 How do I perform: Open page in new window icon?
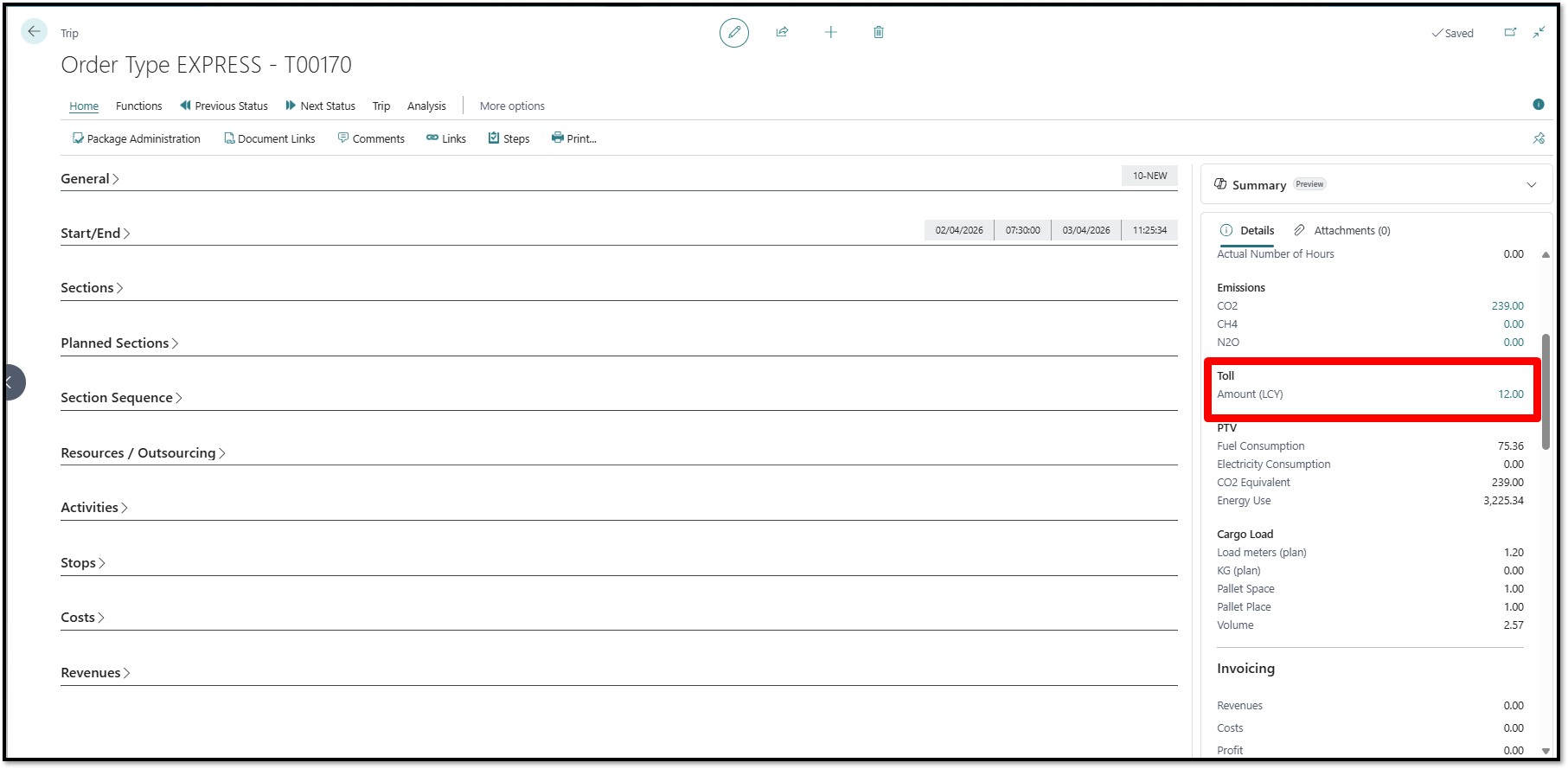1510,32
